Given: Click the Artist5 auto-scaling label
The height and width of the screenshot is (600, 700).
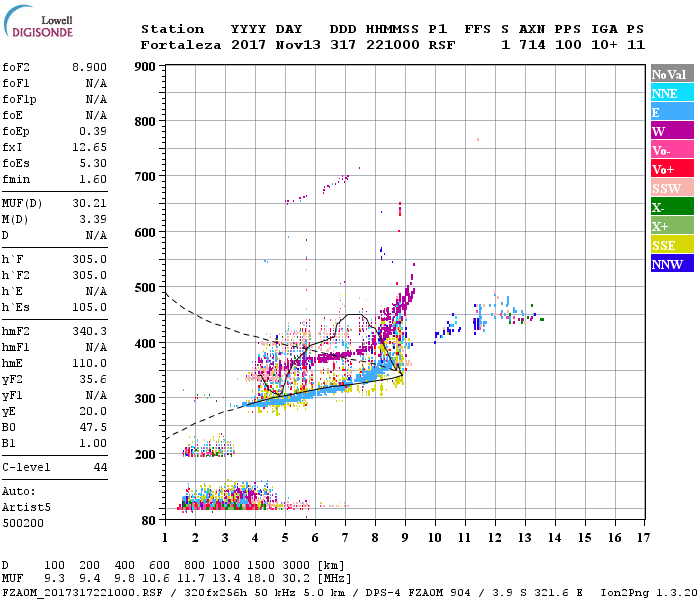Looking at the screenshot, I should click(x=26, y=508).
